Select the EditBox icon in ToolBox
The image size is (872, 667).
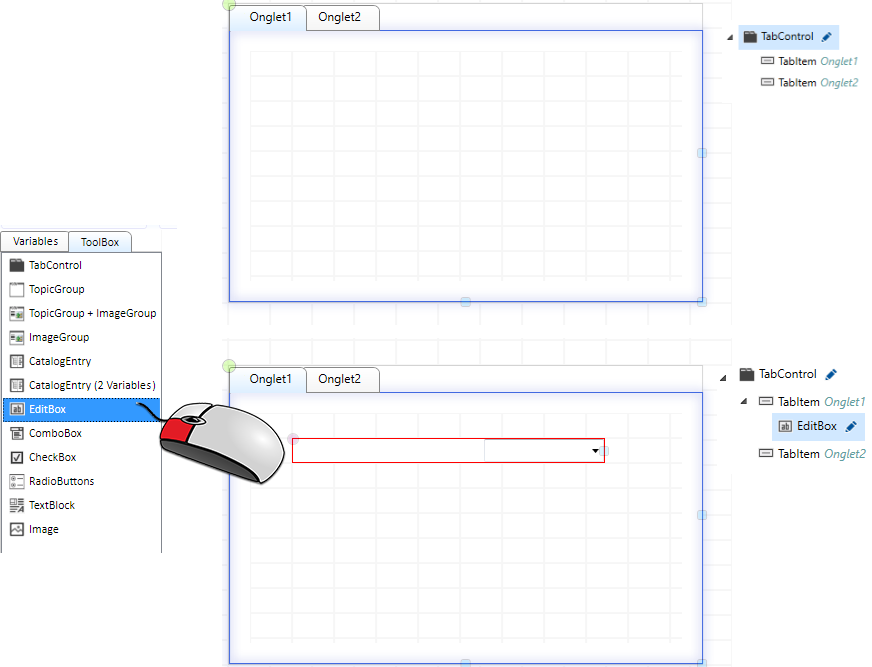17,409
